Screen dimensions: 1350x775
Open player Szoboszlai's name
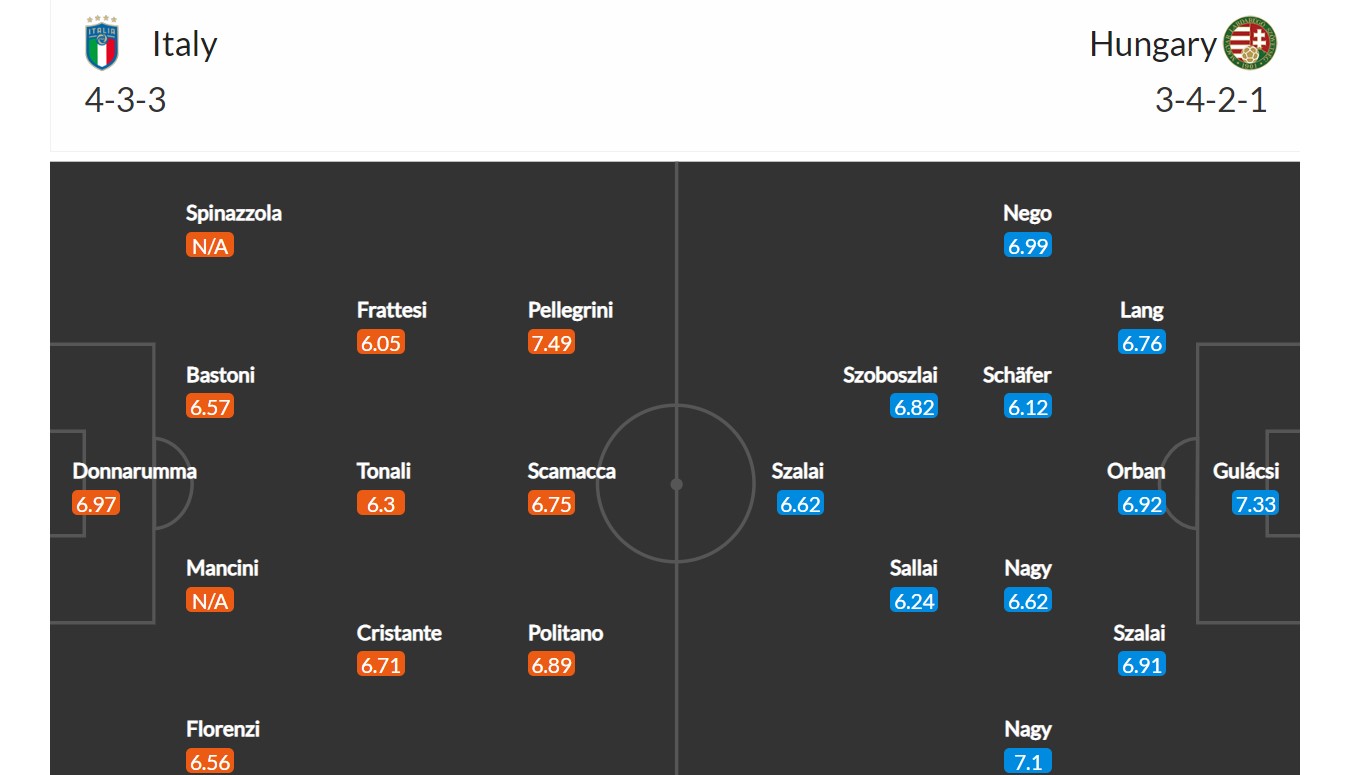(x=891, y=375)
